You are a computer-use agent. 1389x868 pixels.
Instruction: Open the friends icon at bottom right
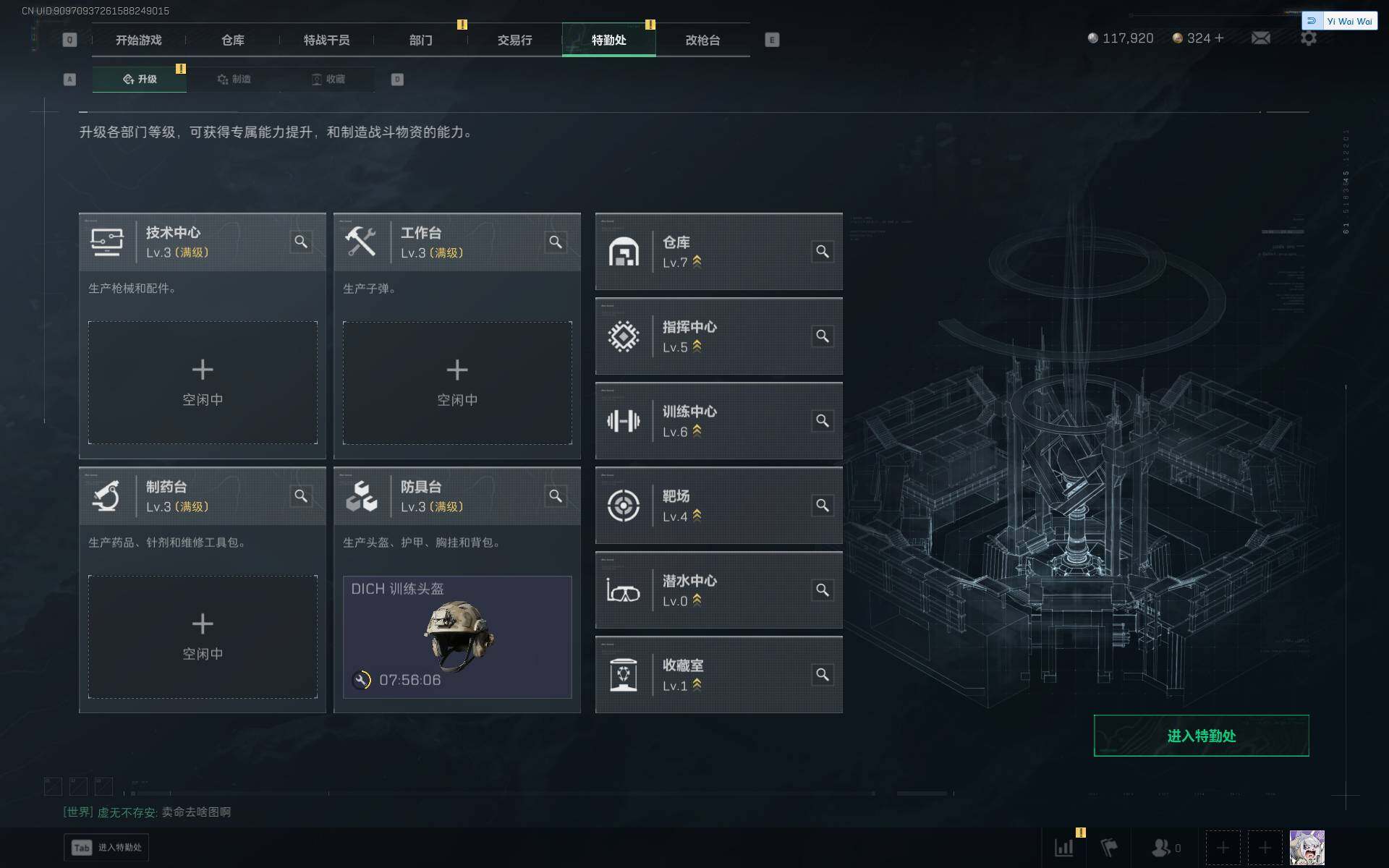[1165, 847]
